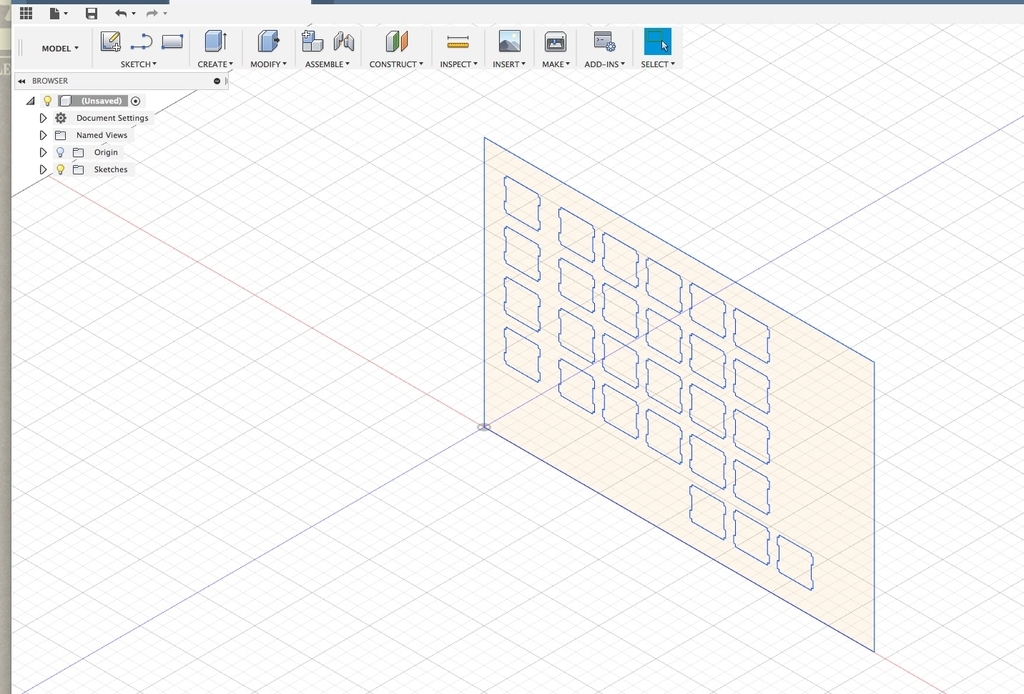
Task: Toggle visibility bulb of Origin
Action: pyautogui.click(x=60, y=152)
